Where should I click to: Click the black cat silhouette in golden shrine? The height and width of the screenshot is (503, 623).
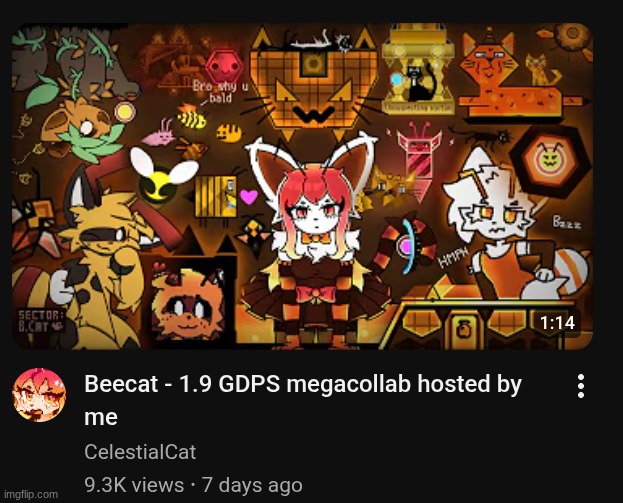click(x=422, y=84)
